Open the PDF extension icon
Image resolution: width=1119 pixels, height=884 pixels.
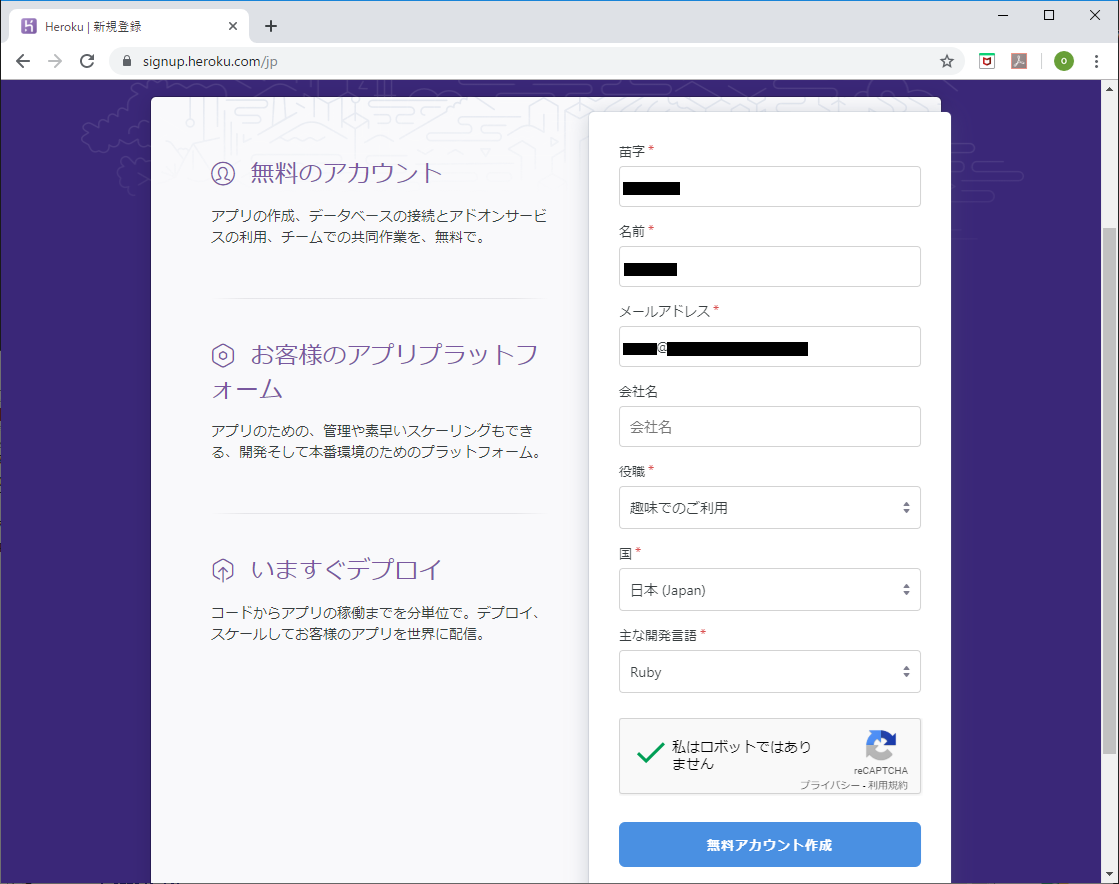tap(1019, 61)
